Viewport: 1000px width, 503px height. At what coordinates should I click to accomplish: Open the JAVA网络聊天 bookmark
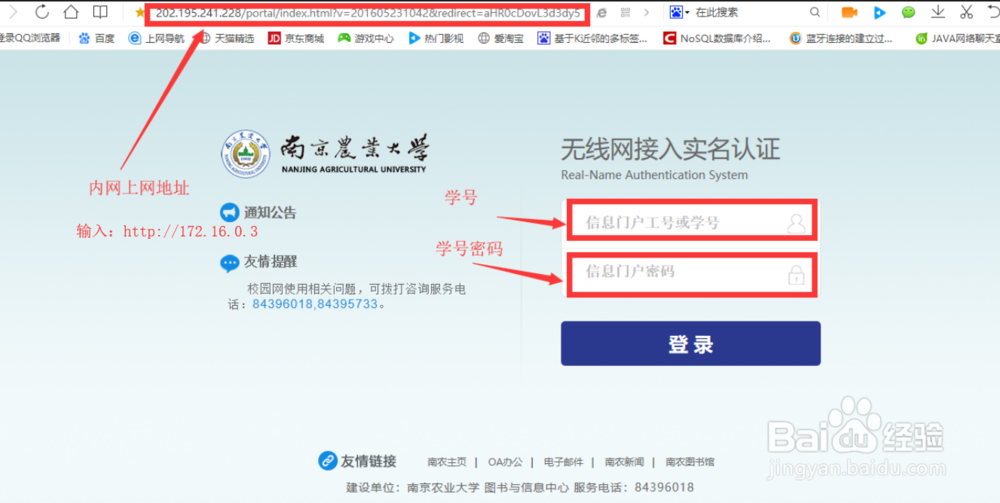957,38
